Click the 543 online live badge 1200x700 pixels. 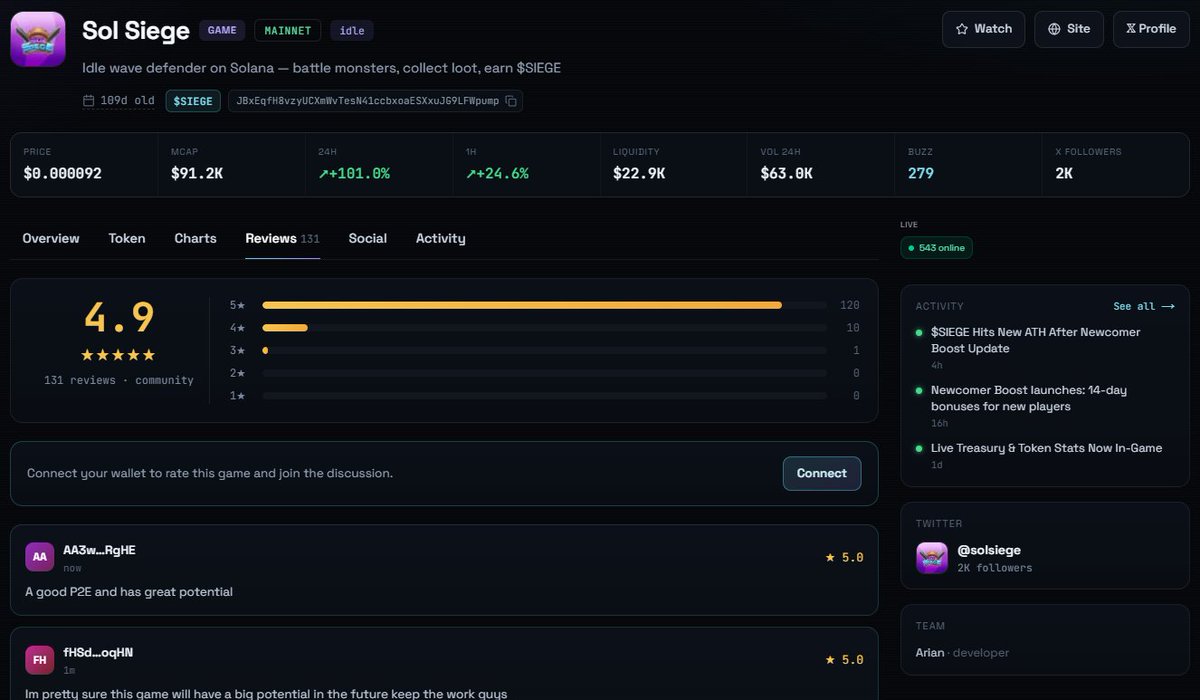[x=936, y=247]
